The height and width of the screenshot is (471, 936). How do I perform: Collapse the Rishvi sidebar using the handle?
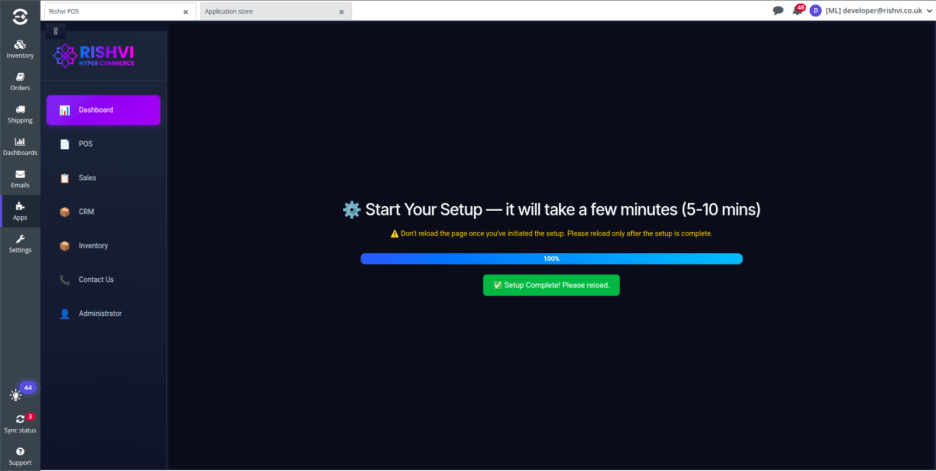(x=55, y=31)
